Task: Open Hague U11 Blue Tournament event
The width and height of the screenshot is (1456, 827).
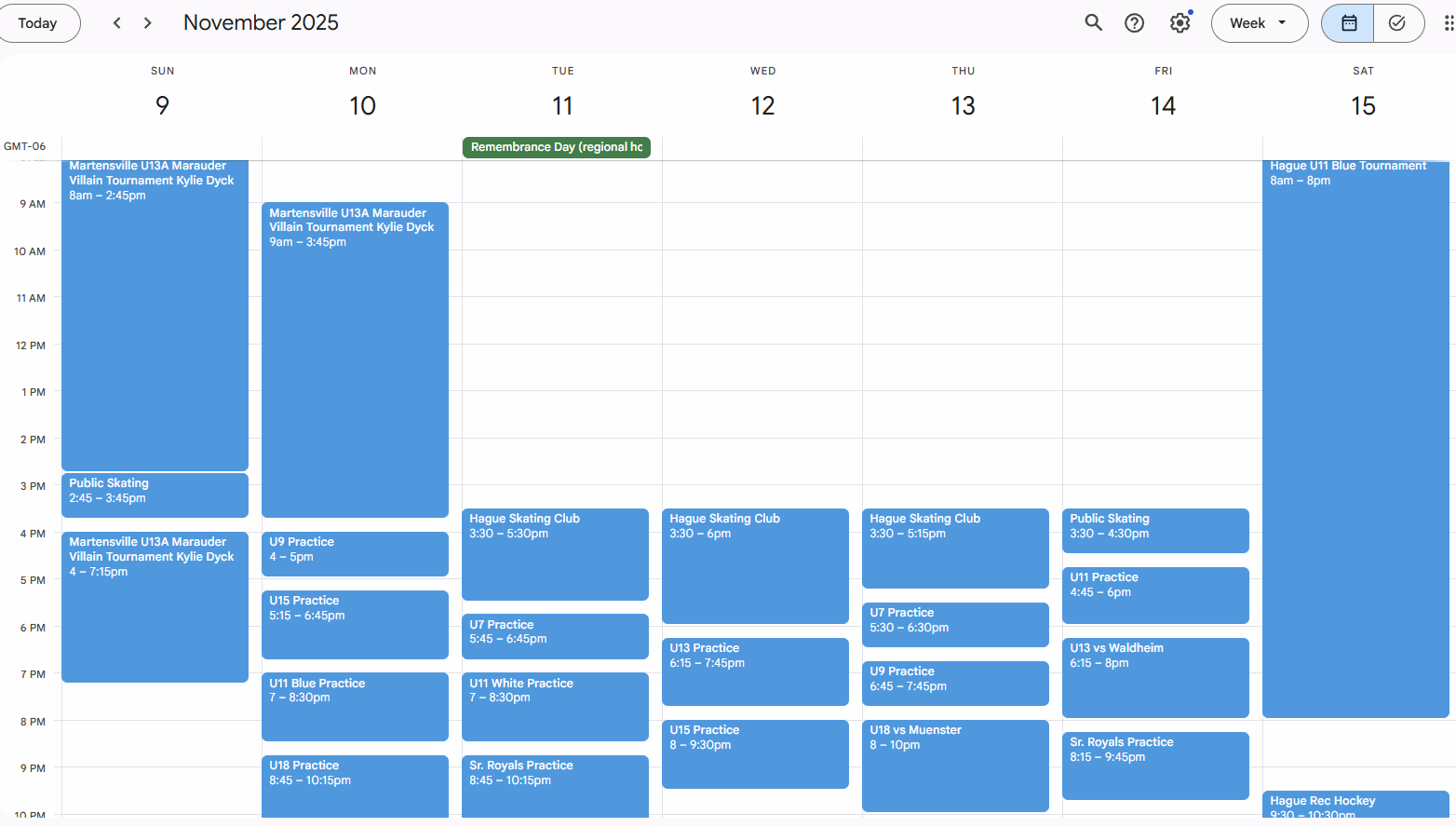Action: click(x=1355, y=438)
